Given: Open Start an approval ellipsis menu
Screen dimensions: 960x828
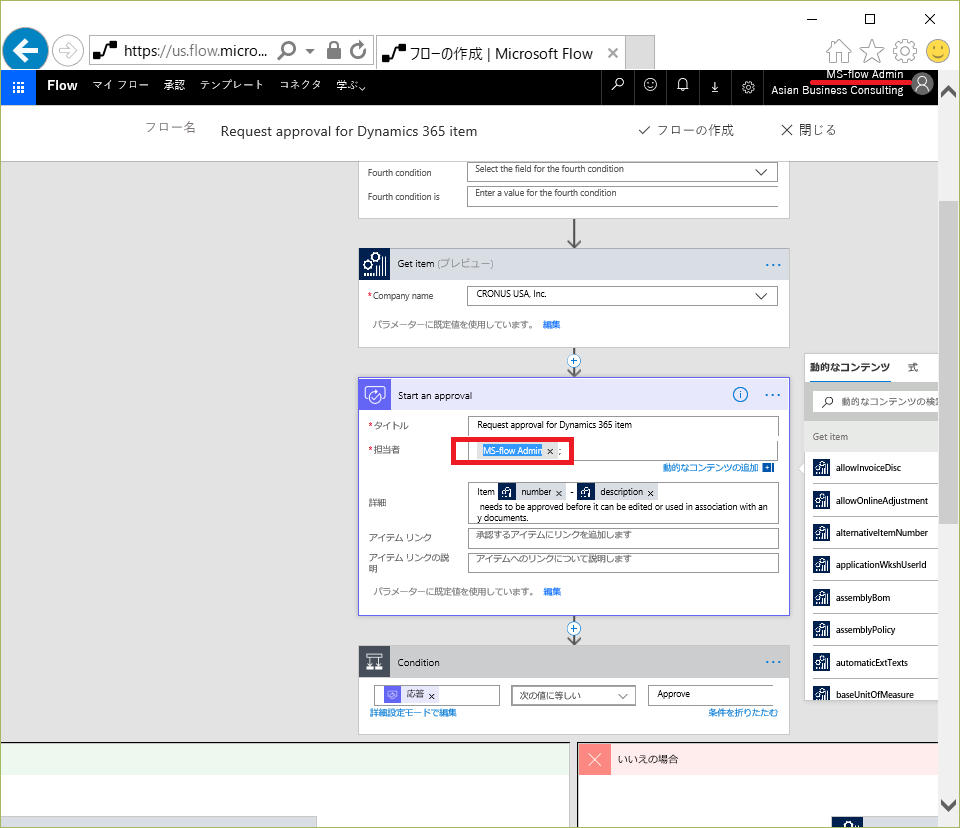Looking at the screenshot, I should pos(773,395).
